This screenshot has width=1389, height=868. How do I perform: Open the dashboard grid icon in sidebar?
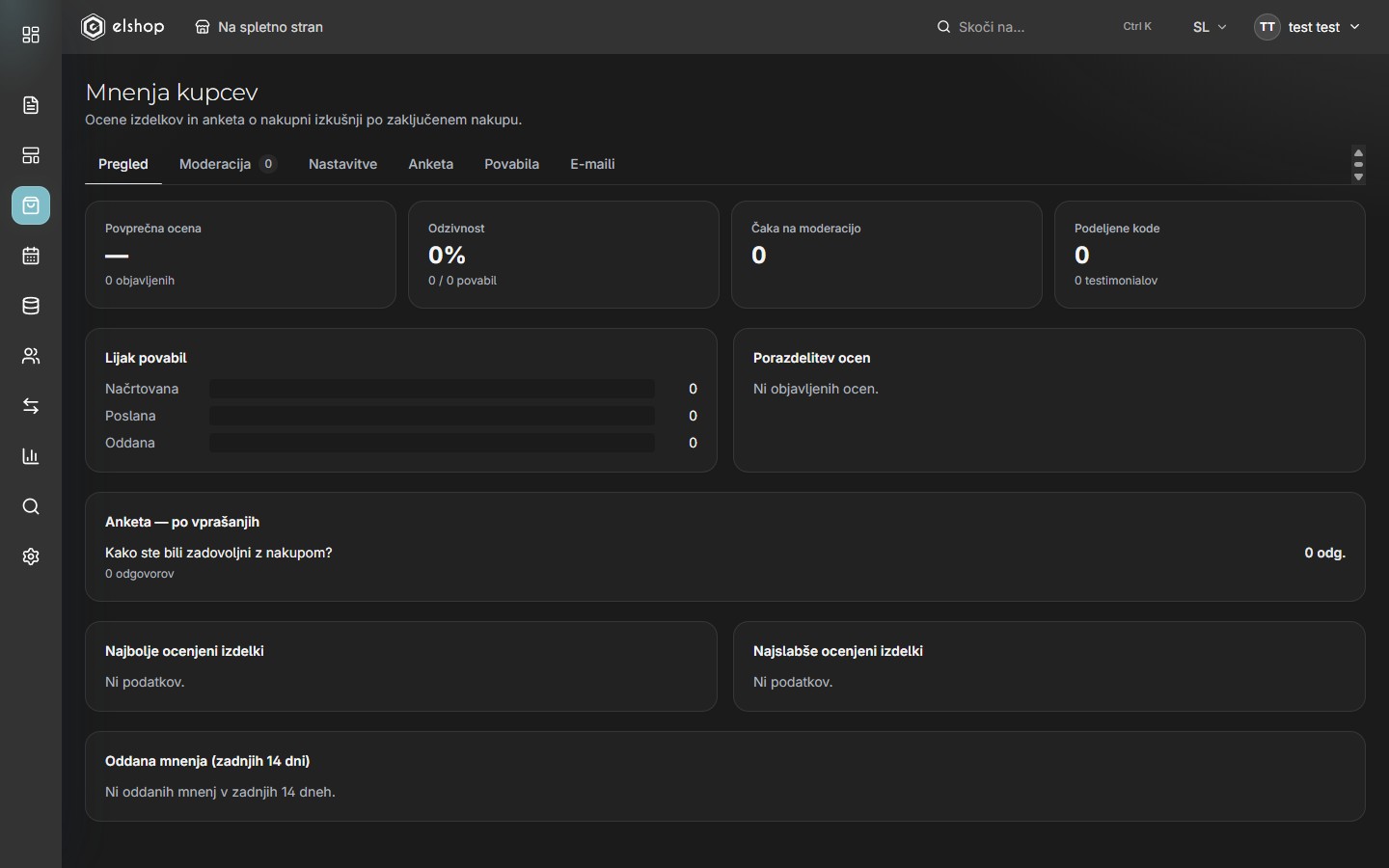[x=31, y=36]
